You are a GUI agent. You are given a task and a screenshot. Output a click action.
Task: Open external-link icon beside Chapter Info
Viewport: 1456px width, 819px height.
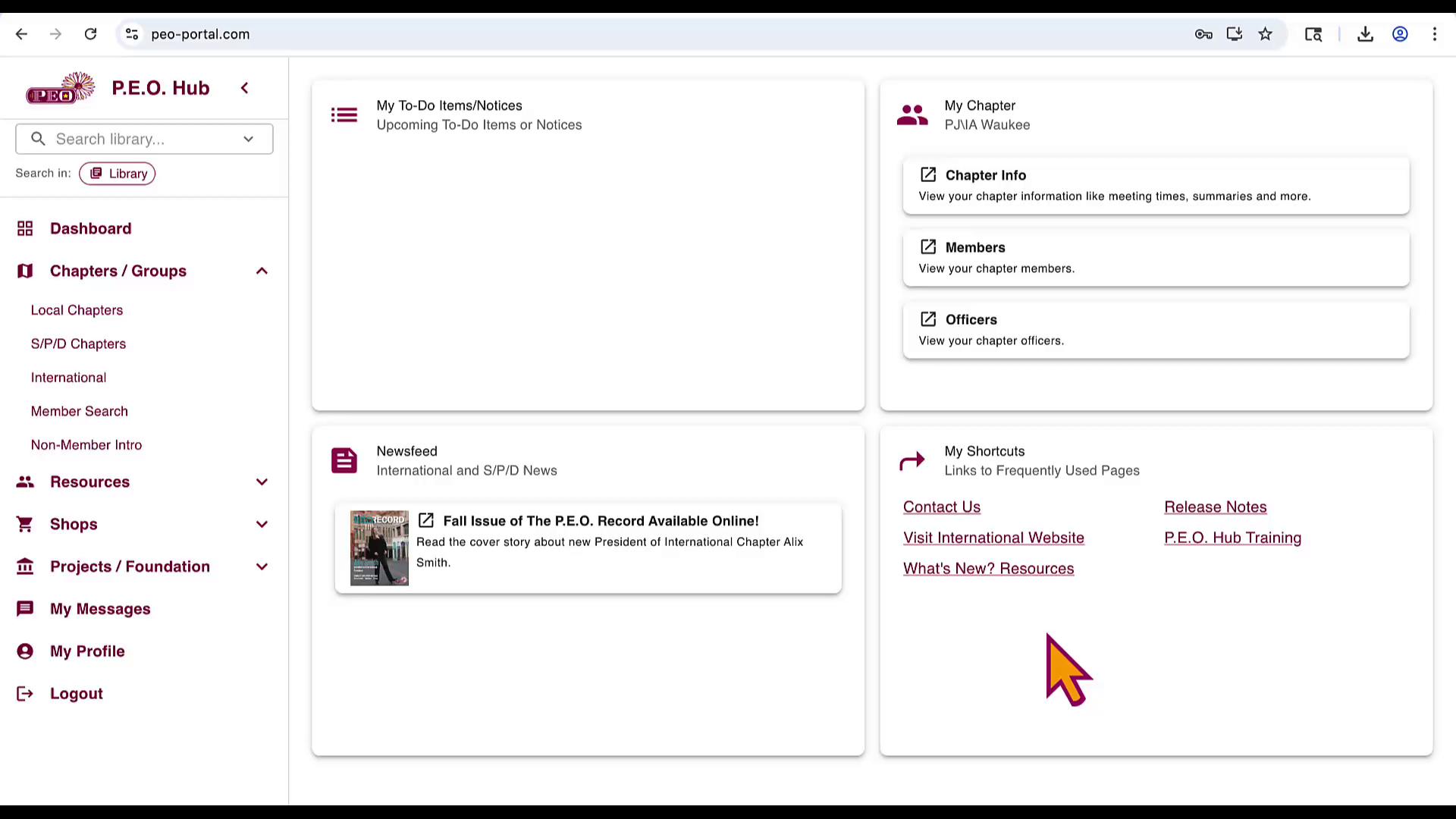(928, 175)
